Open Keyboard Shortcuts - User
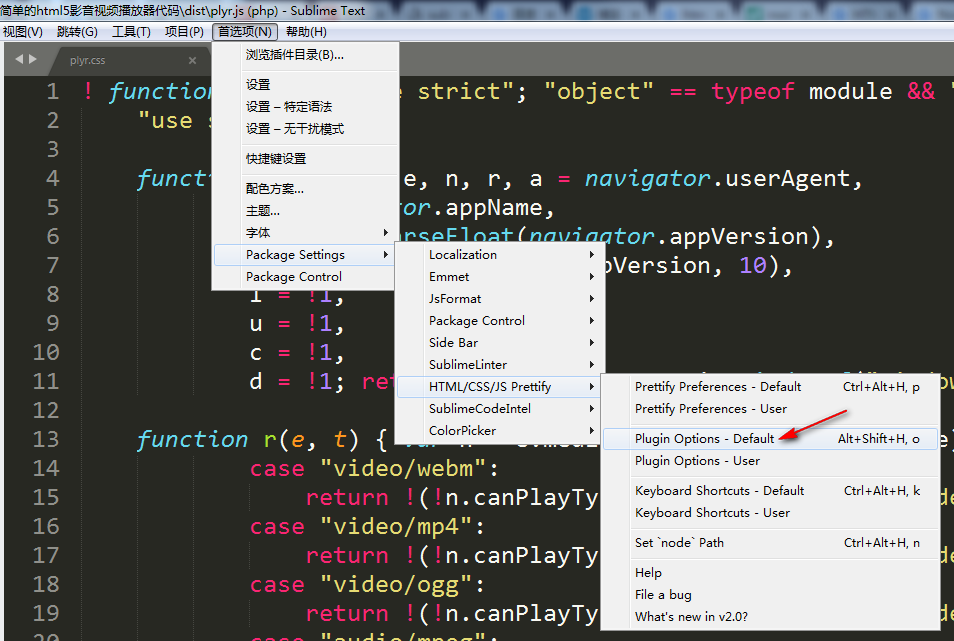 pos(770,512)
